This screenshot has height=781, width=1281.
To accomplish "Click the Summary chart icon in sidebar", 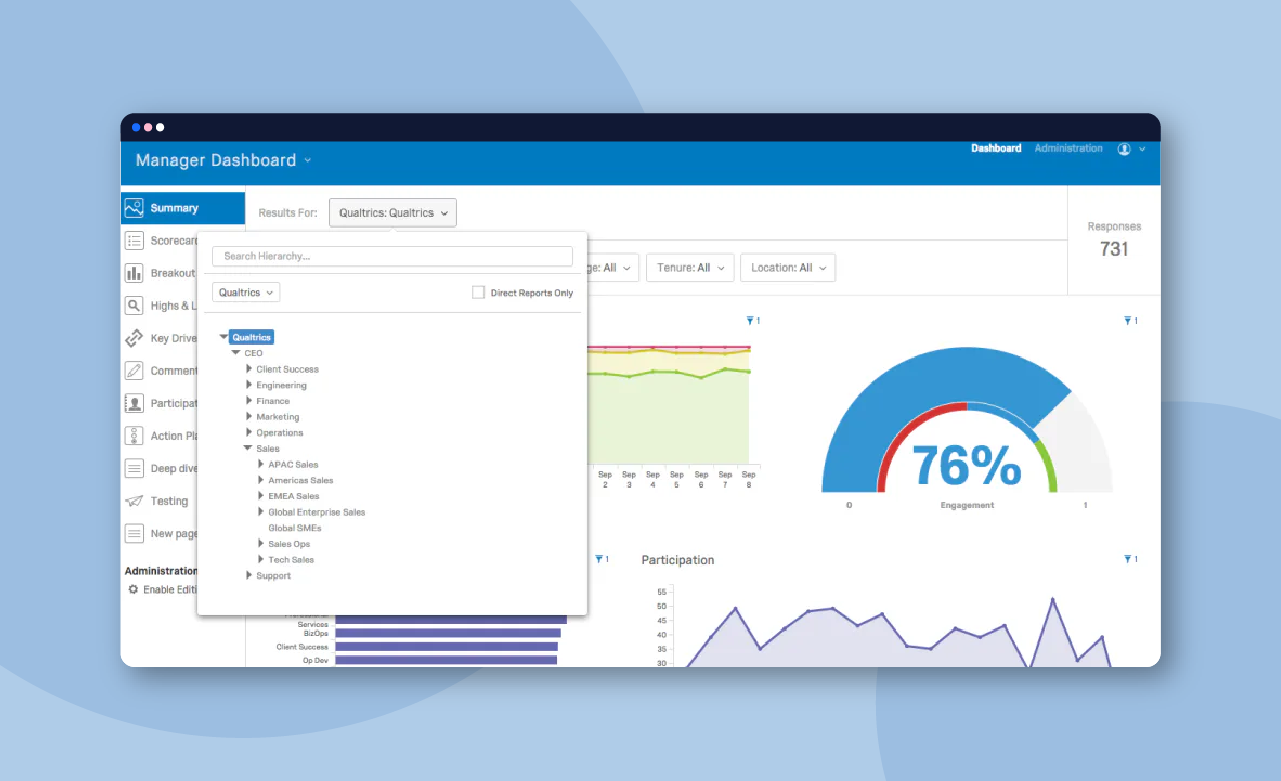I will point(134,208).
